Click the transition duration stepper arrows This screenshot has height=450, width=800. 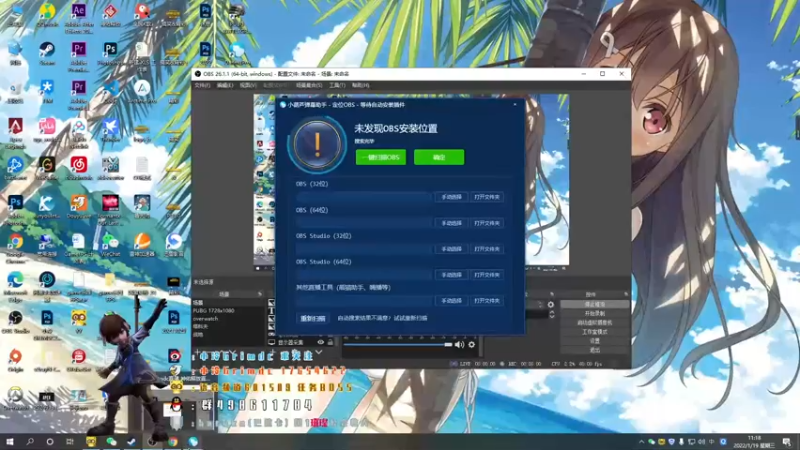552,315
